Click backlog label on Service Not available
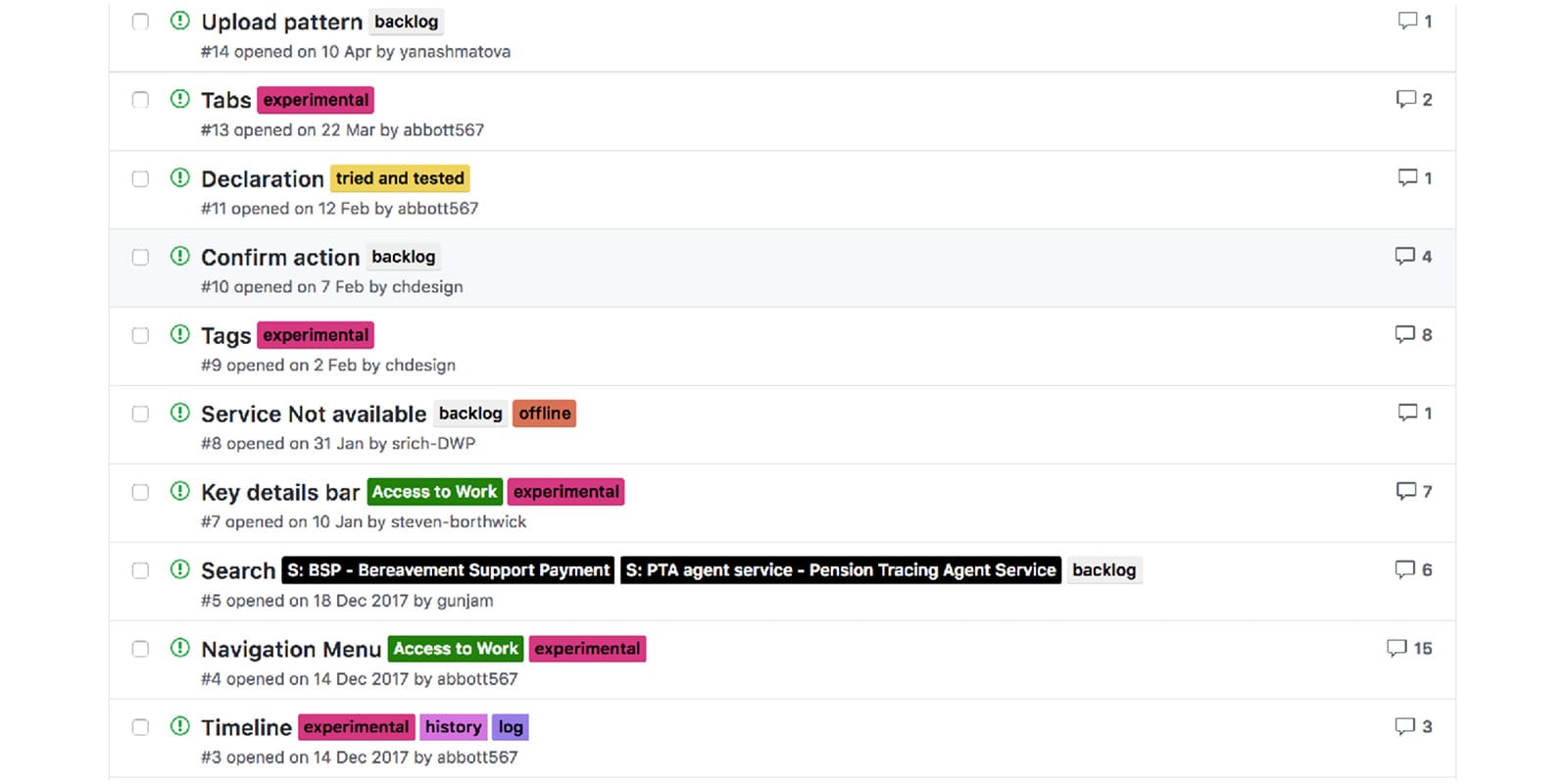This screenshot has width=1568, height=784. pos(470,414)
